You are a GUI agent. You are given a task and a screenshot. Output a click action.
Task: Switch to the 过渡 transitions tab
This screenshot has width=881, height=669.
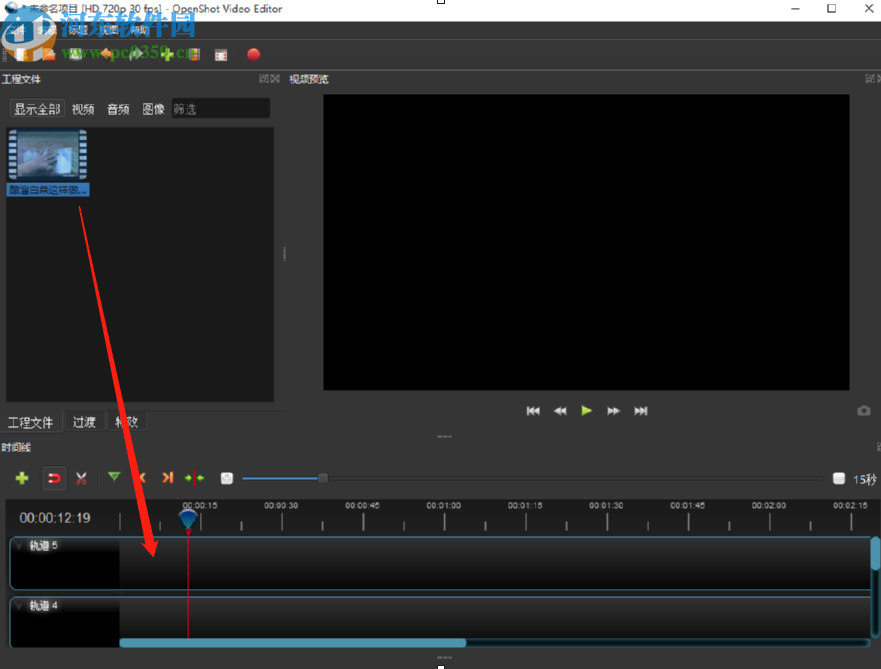pos(84,422)
